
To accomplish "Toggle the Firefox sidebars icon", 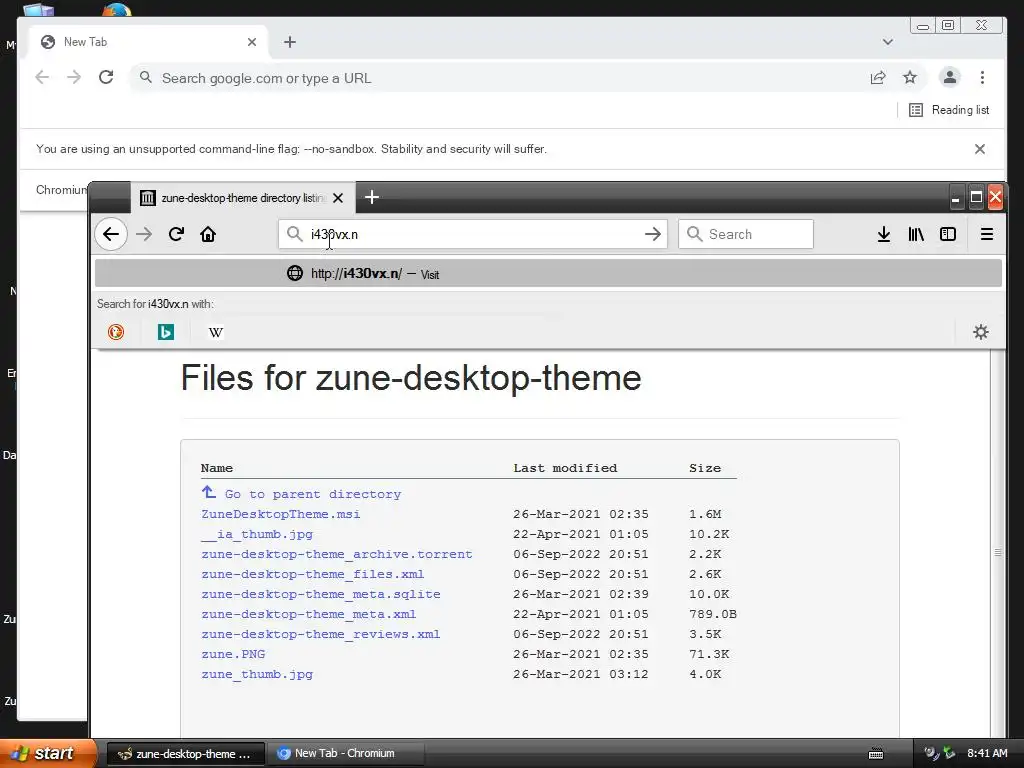I will (x=948, y=234).
